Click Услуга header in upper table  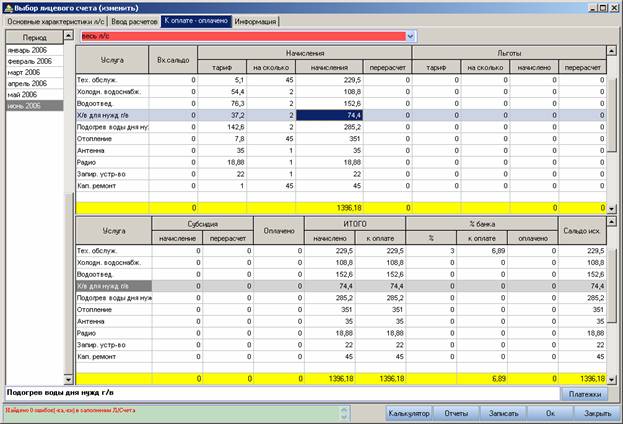pos(112,60)
